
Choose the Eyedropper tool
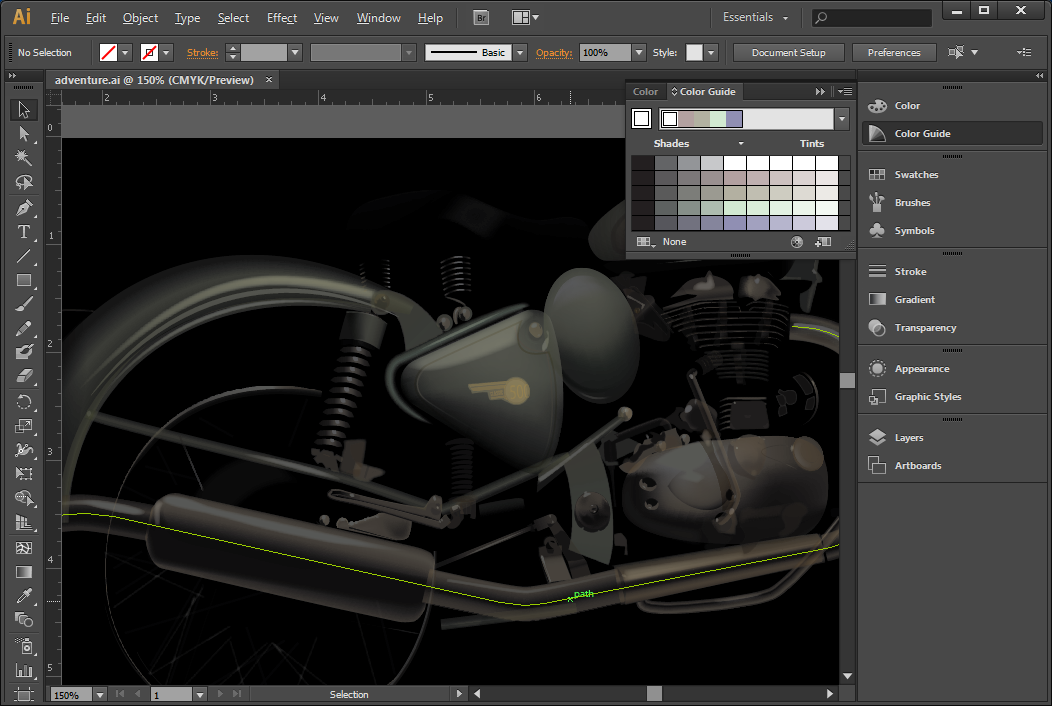coord(24,596)
